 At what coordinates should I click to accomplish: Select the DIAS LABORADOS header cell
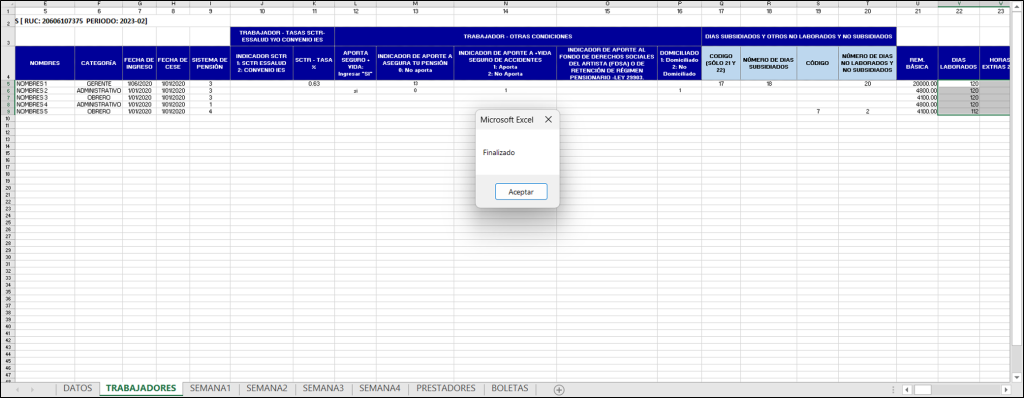click(x=959, y=63)
